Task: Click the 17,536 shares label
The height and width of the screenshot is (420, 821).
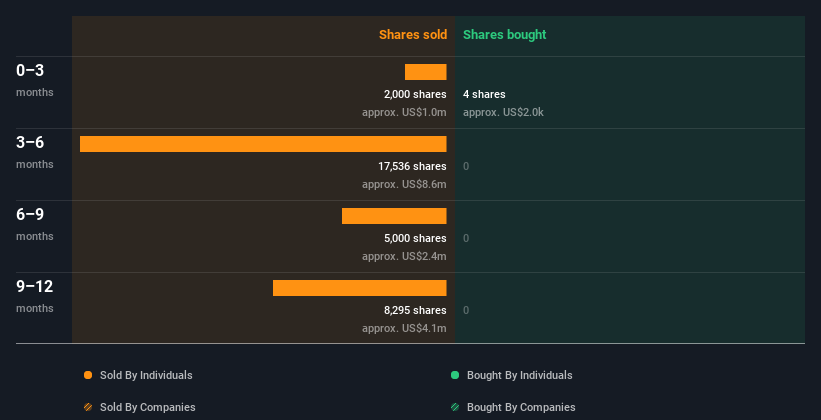Action: tap(412, 166)
